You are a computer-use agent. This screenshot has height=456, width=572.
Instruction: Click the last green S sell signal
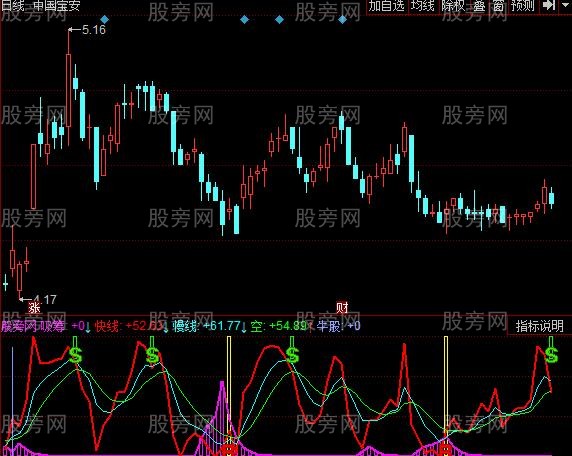coord(551,355)
